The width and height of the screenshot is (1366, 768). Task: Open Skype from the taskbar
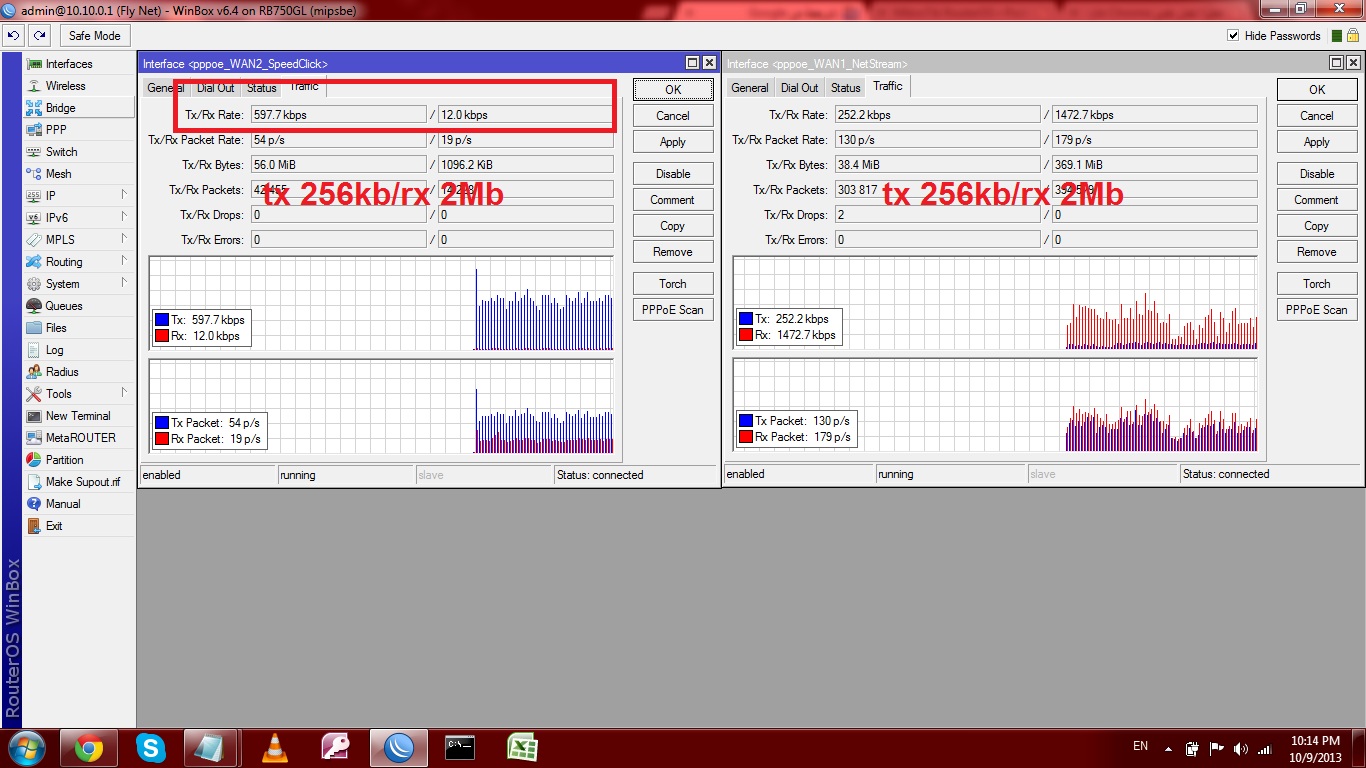pyautogui.click(x=151, y=747)
